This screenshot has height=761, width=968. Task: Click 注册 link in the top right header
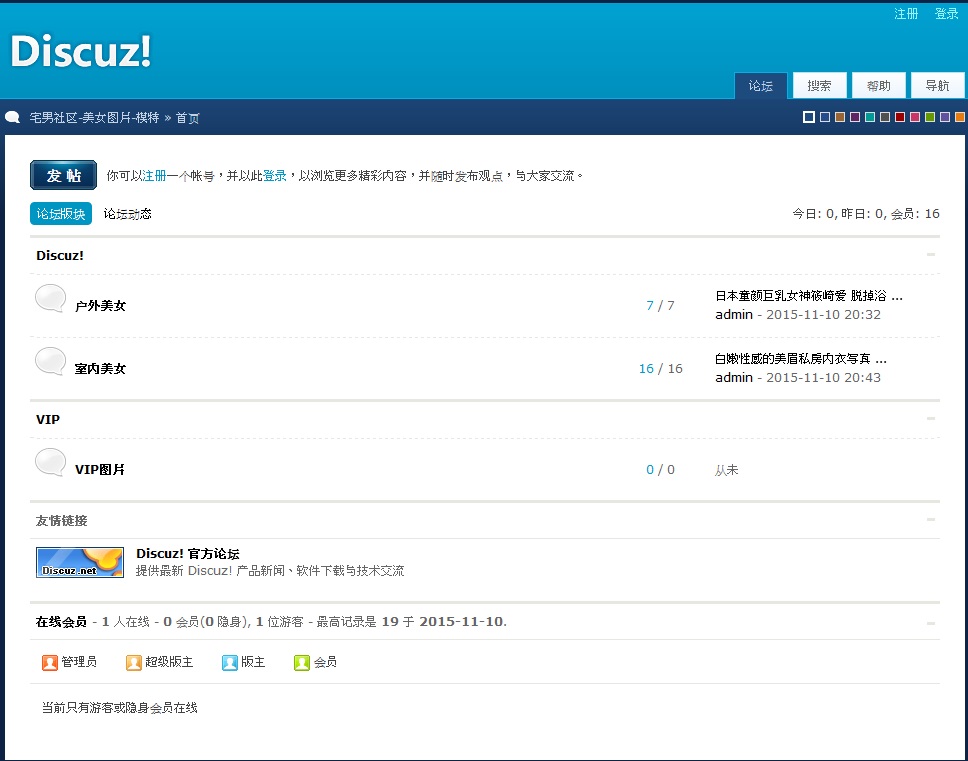click(x=906, y=14)
